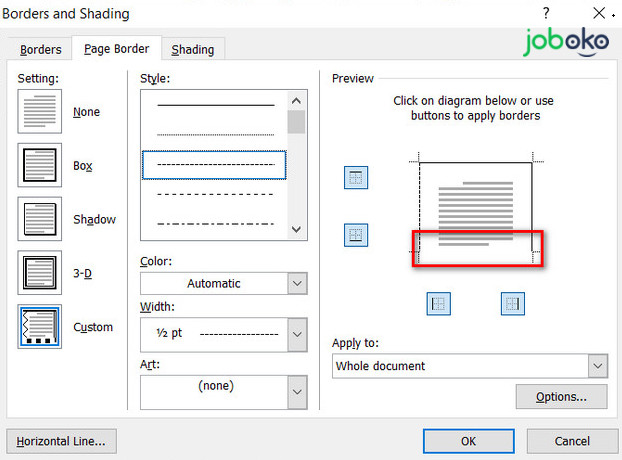This screenshot has width=622, height=460.
Task: Switch to the Borders tab
Action: tap(41, 49)
